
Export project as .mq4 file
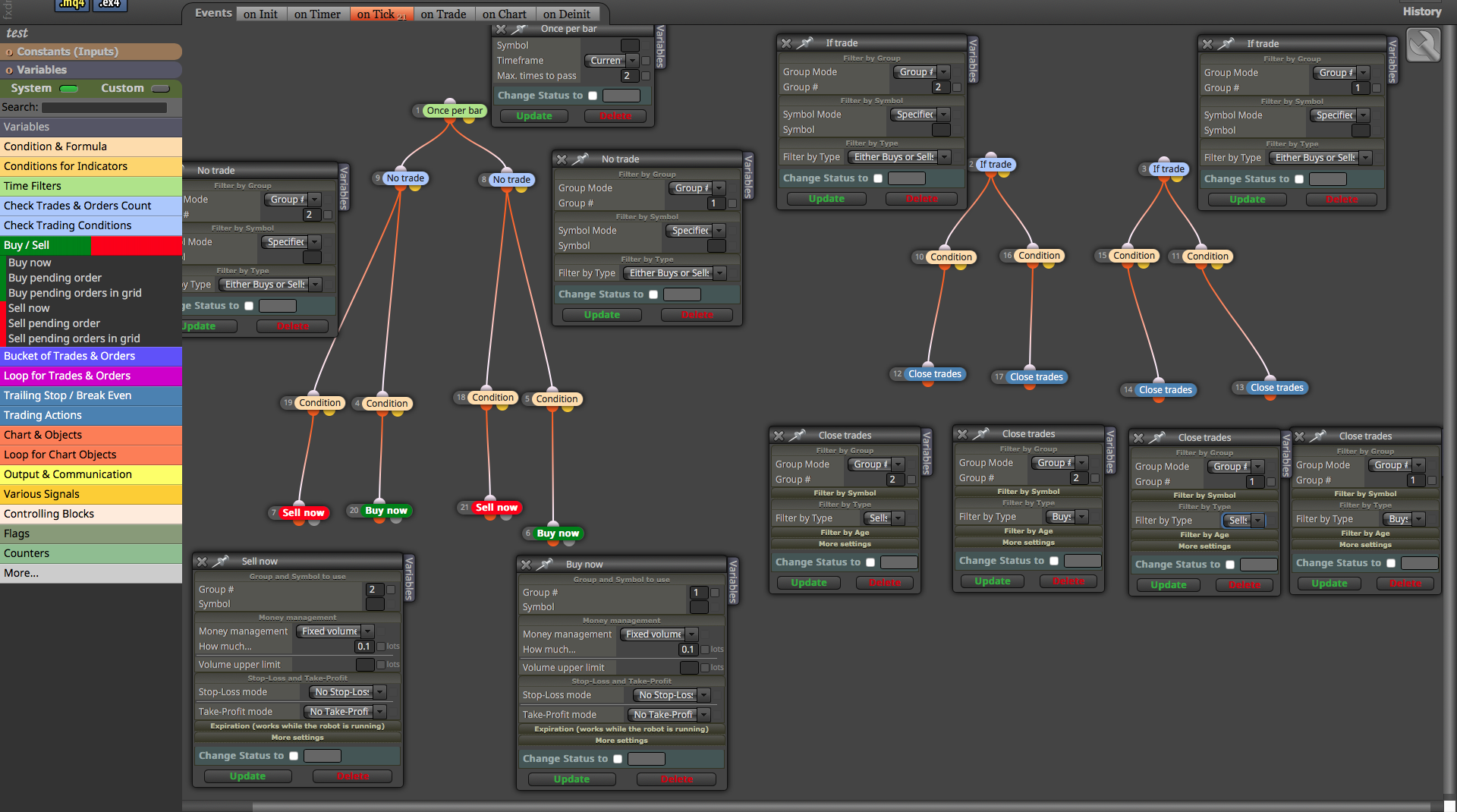73,5
